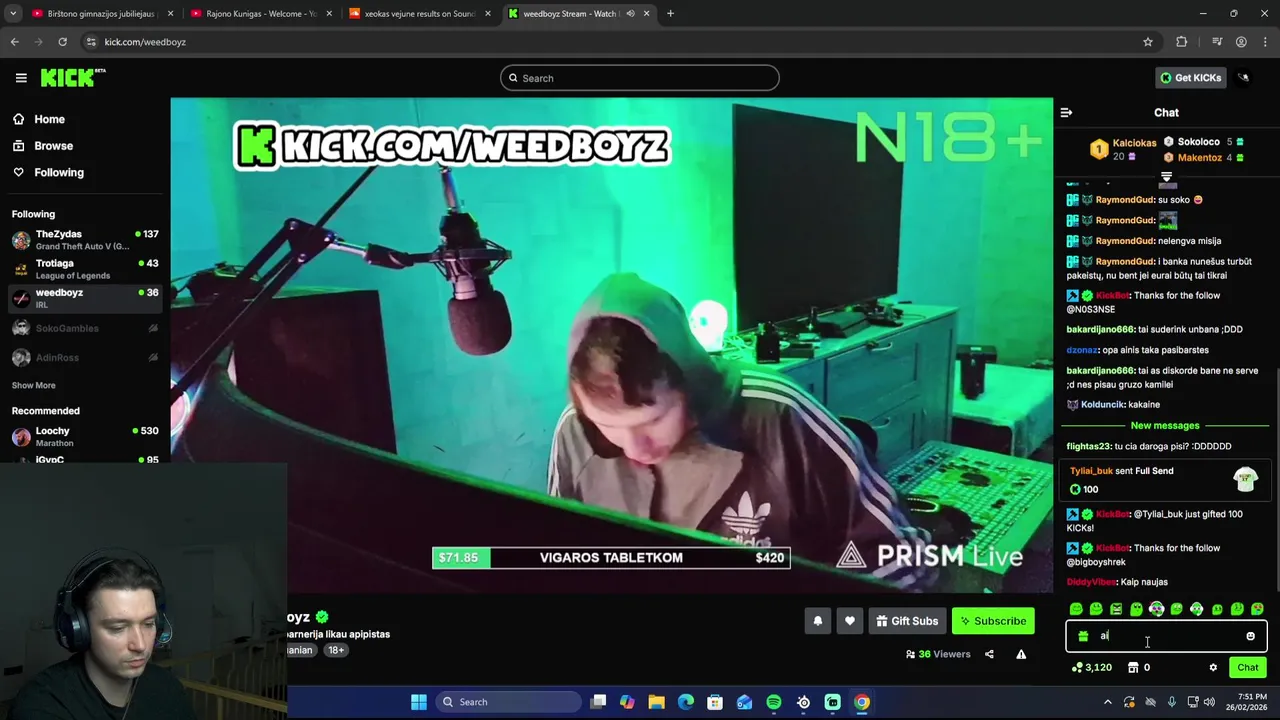
Task: Click RaymondGud username on 'su soko' message
Action: pyautogui.click(x=1124, y=200)
